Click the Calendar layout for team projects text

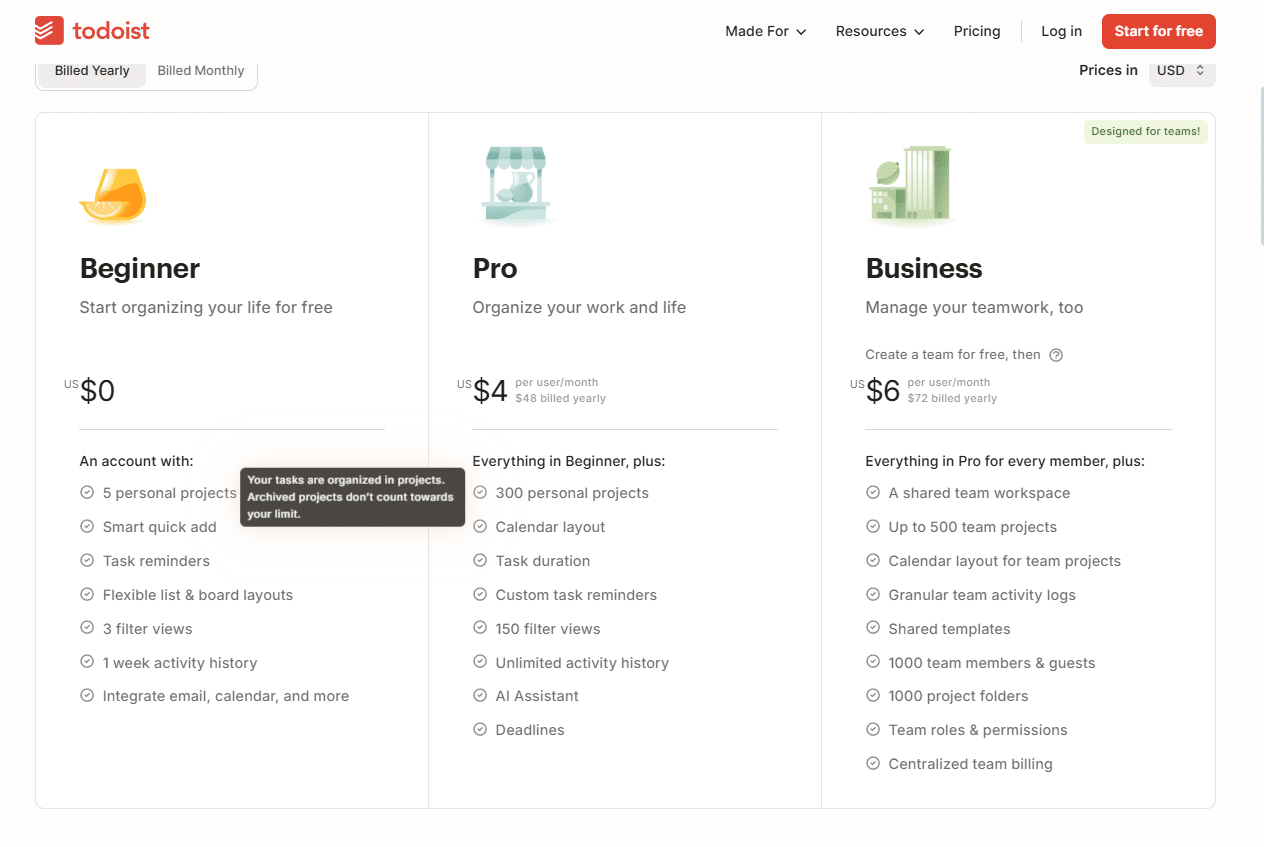click(1005, 561)
